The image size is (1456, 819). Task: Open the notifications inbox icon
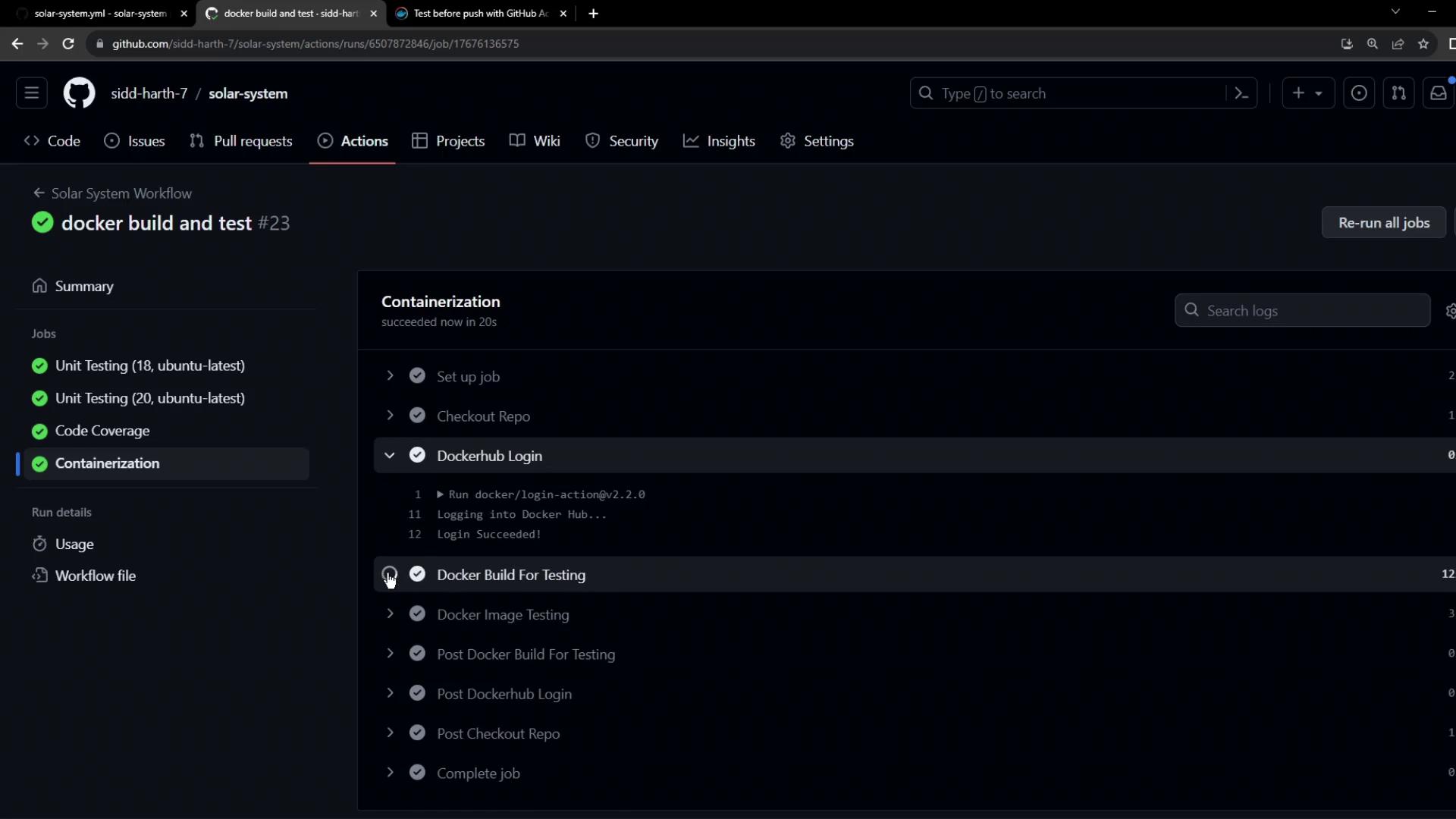1438,93
